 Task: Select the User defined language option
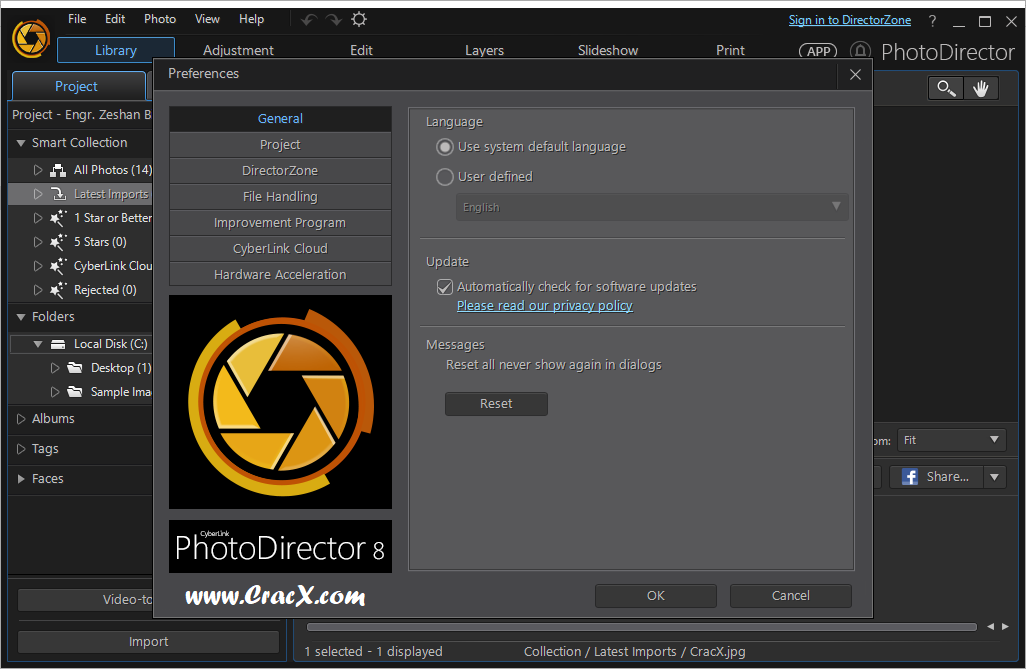[445, 177]
